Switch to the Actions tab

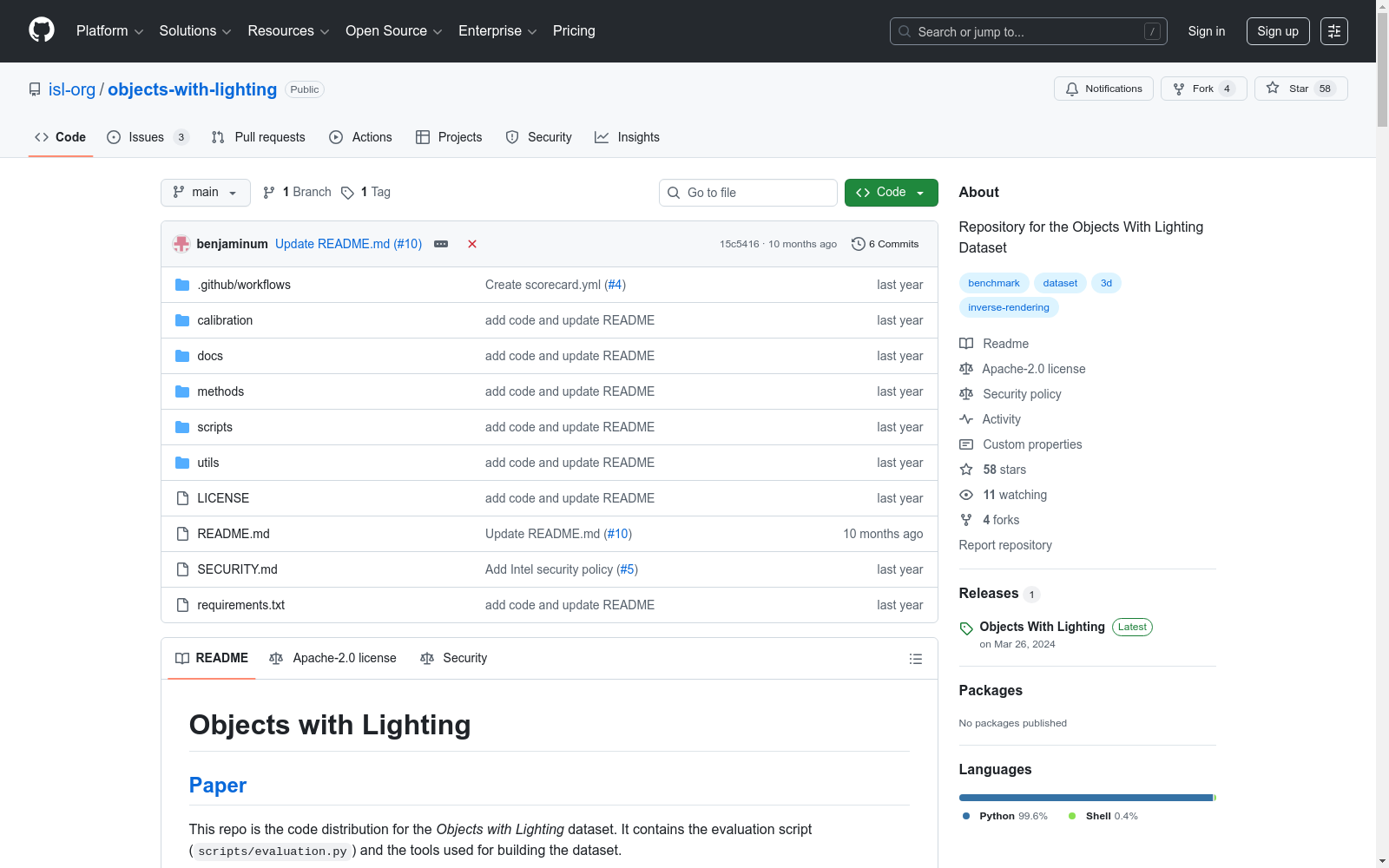[361, 137]
